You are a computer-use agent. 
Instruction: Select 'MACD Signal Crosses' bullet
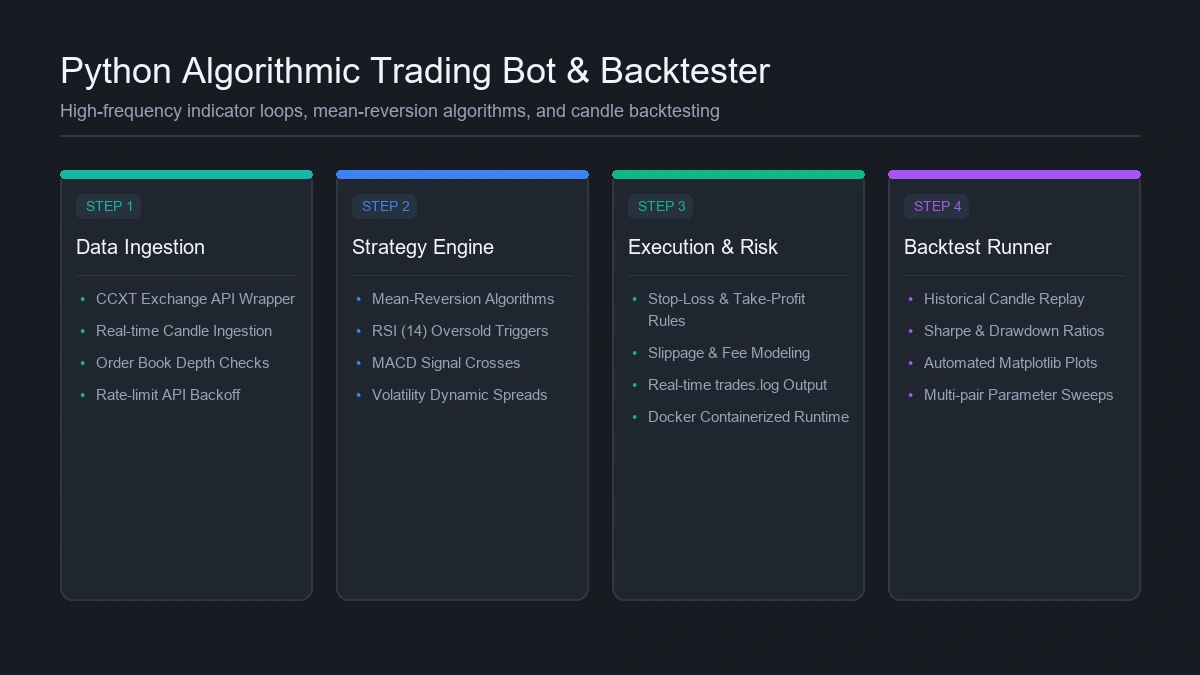(446, 363)
